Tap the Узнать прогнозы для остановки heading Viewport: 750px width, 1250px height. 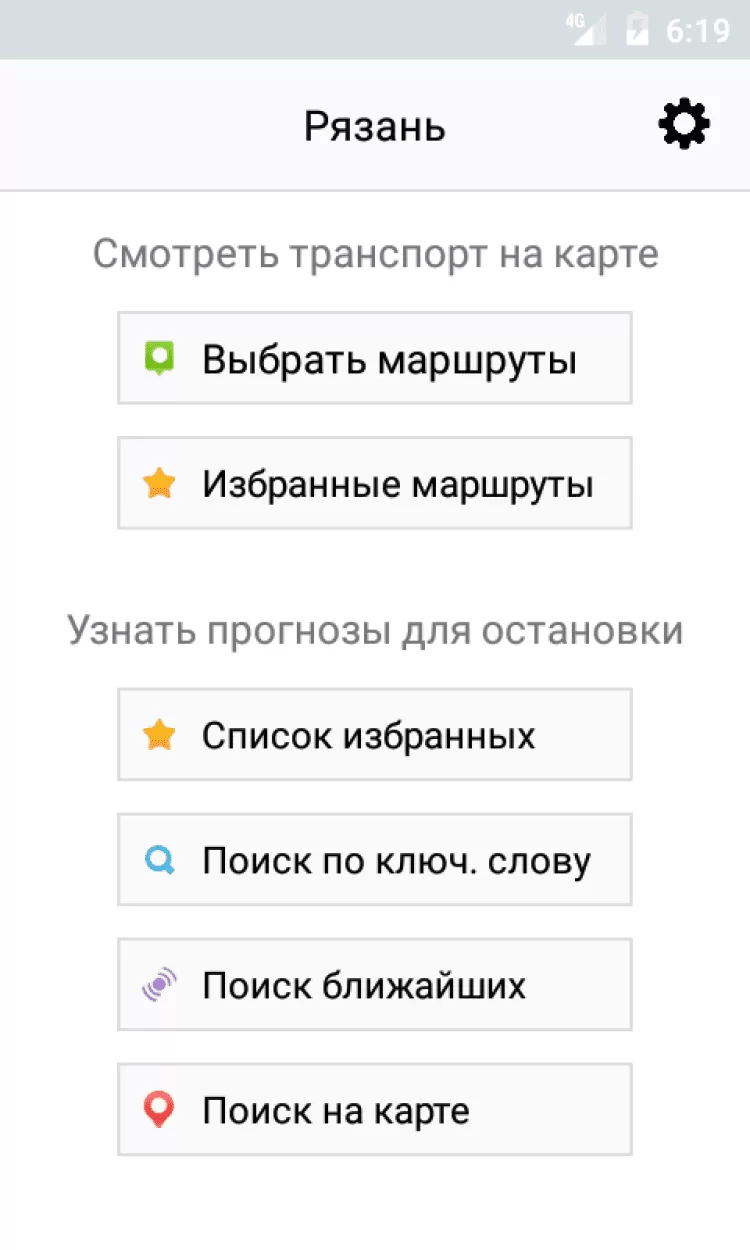pyautogui.click(x=375, y=631)
